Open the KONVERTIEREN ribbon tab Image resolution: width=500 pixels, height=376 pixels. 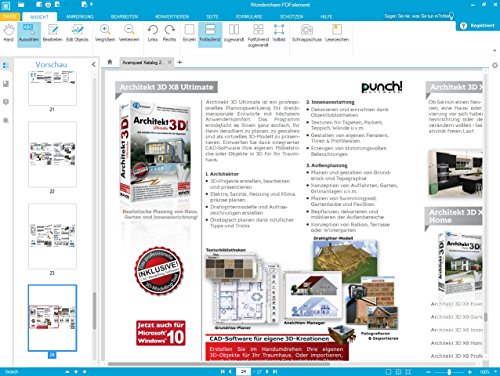[172, 16]
